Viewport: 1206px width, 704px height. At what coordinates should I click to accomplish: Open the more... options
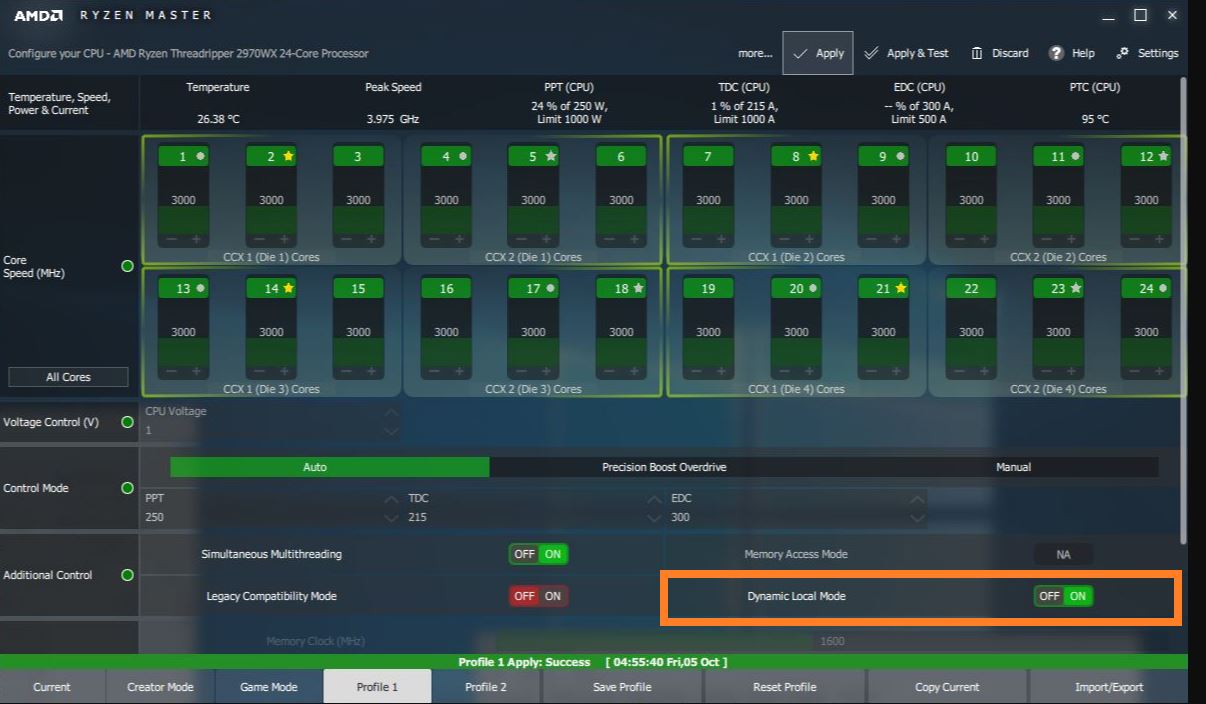click(755, 52)
